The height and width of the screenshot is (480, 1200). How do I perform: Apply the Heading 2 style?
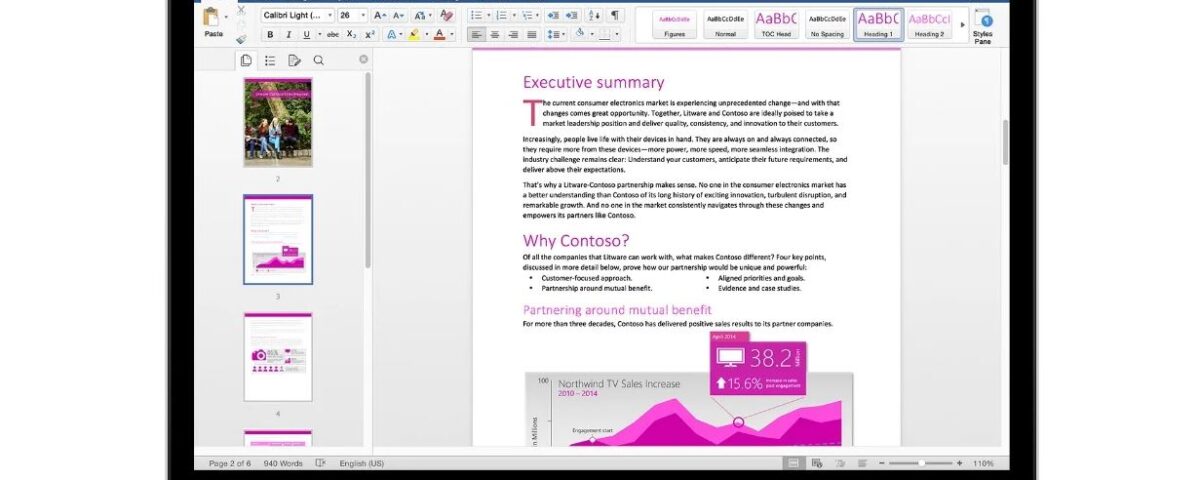point(929,24)
